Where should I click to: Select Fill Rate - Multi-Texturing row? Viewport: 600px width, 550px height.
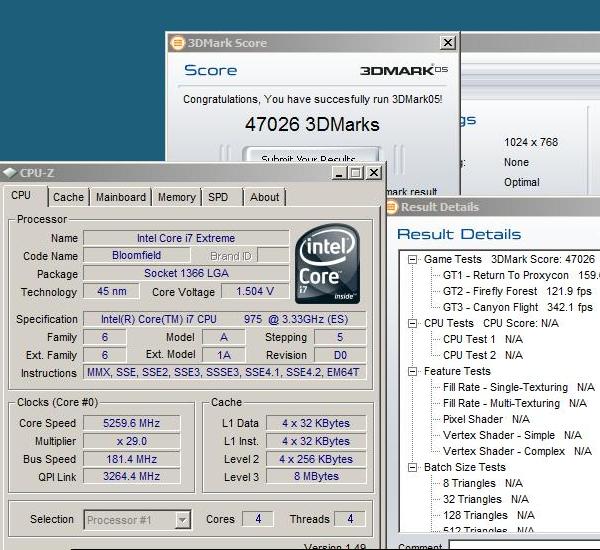point(515,403)
